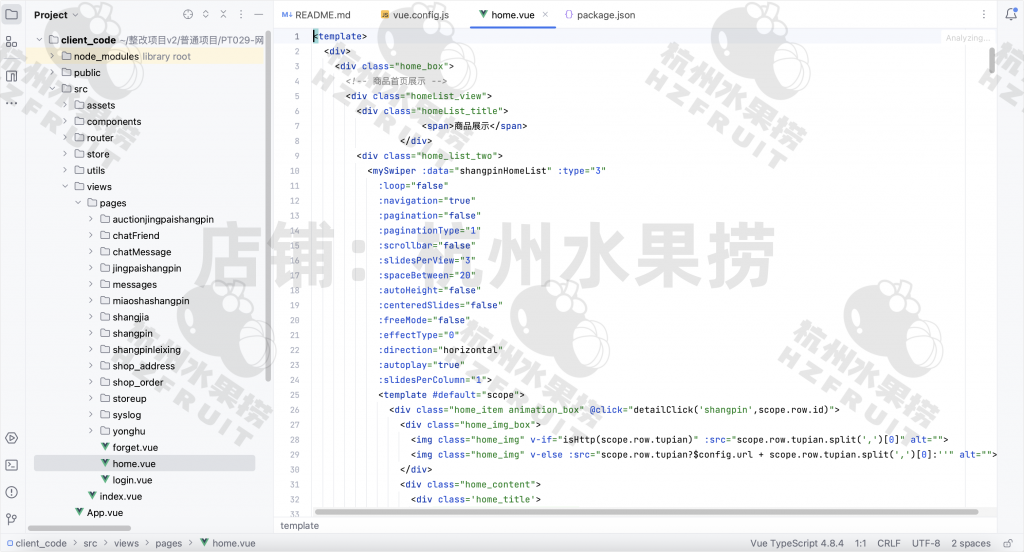This screenshot has width=1024, height=552.
Task: Click the CRLF line separator button
Action: pos(888,543)
